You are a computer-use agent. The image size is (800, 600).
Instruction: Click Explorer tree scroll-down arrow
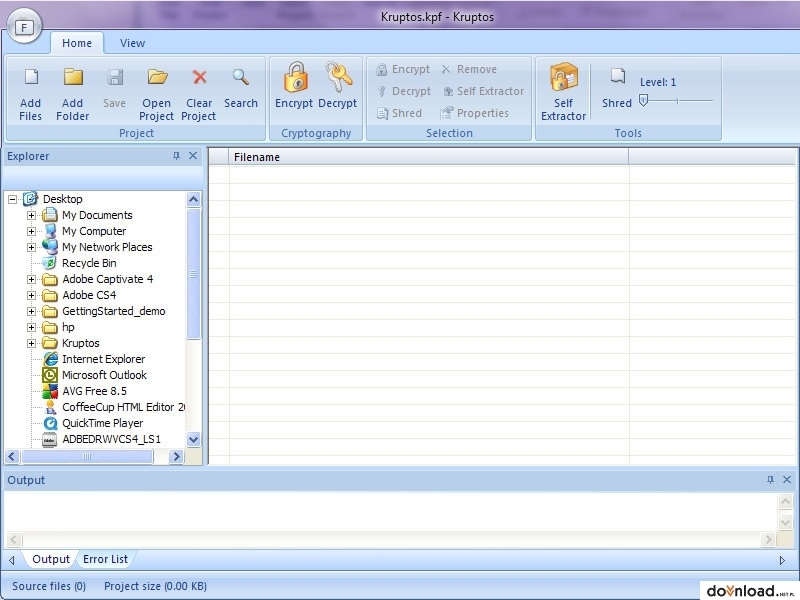coord(193,439)
